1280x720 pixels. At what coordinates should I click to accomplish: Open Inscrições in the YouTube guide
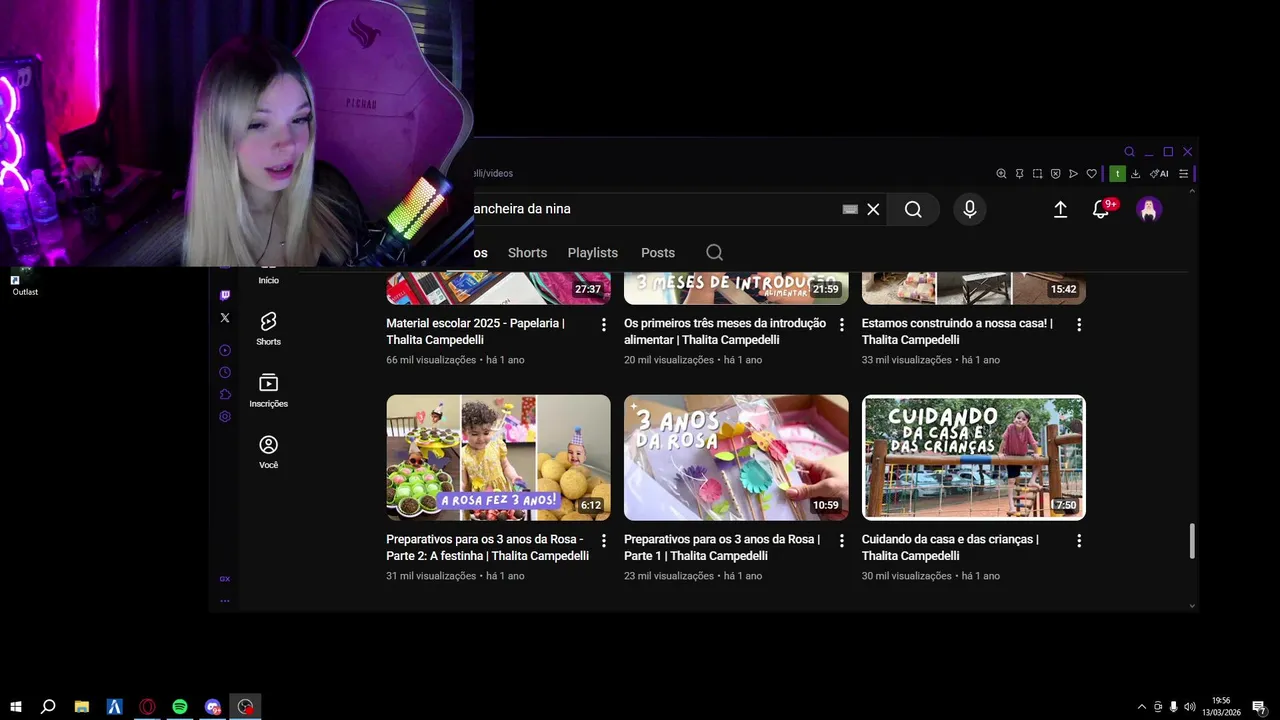pyautogui.click(x=268, y=390)
